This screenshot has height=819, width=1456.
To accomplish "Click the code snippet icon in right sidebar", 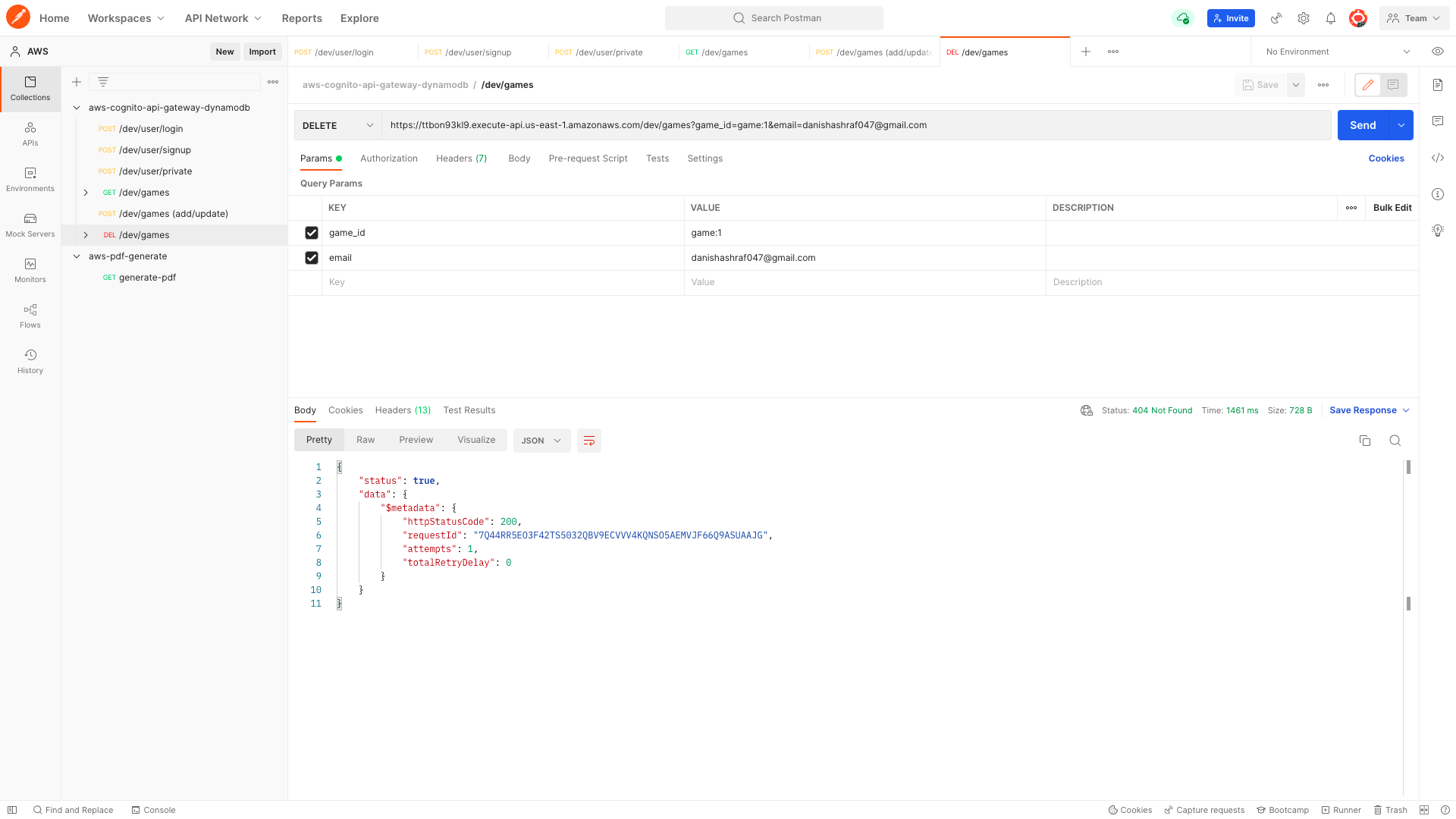I will pos(1437,158).
